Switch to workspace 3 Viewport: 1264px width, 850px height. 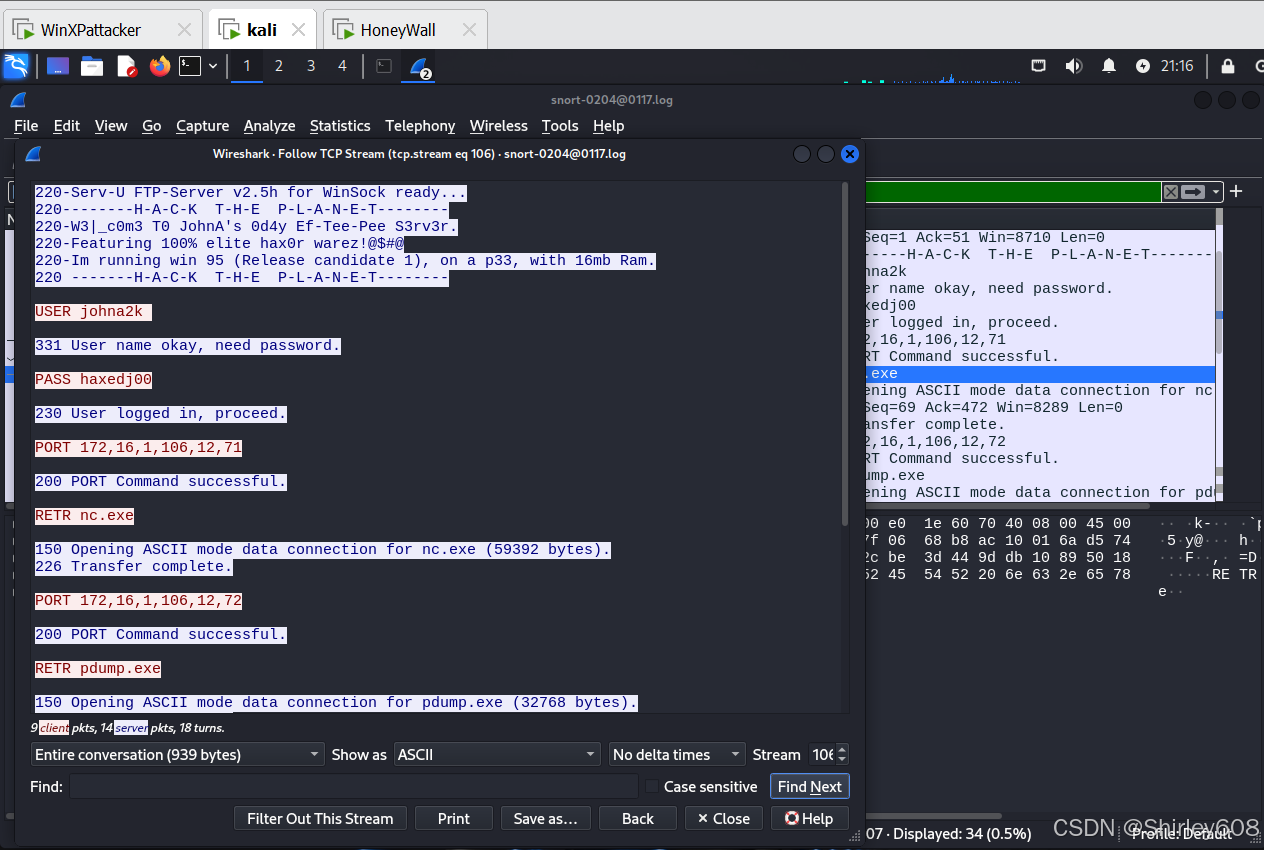(311, 66)
